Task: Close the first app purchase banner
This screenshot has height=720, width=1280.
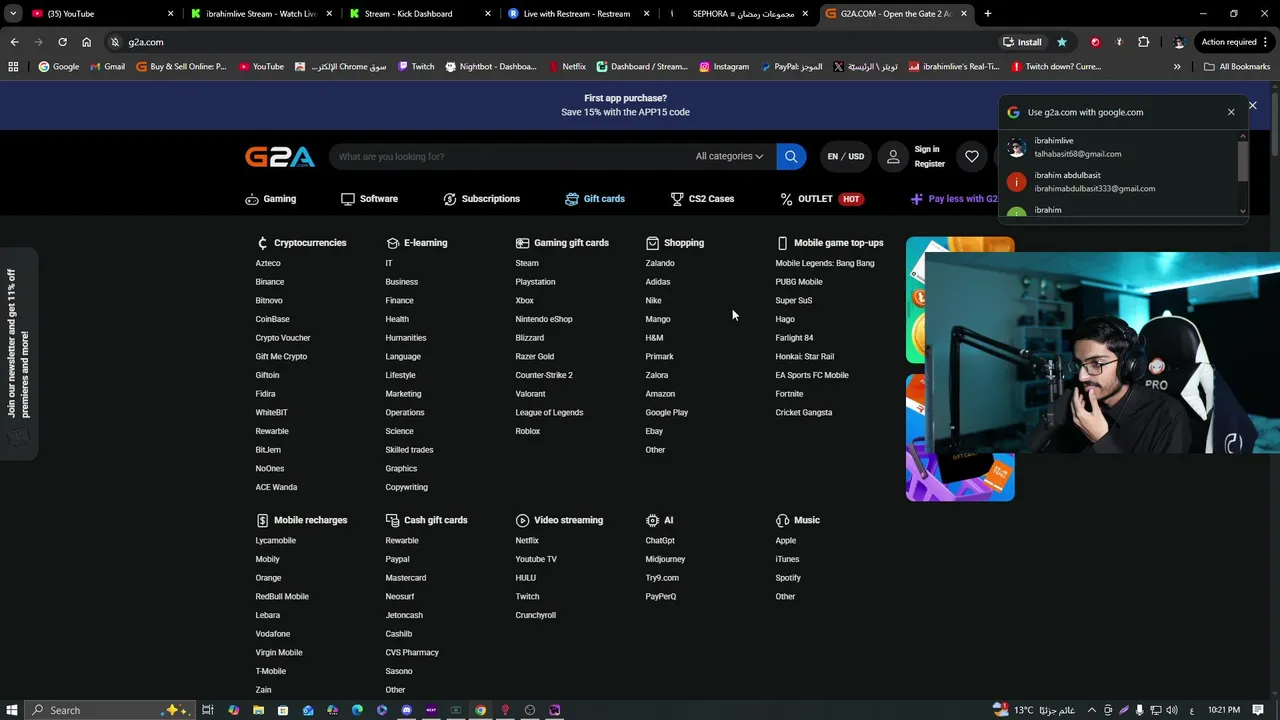Action: tap(1252, 105)
